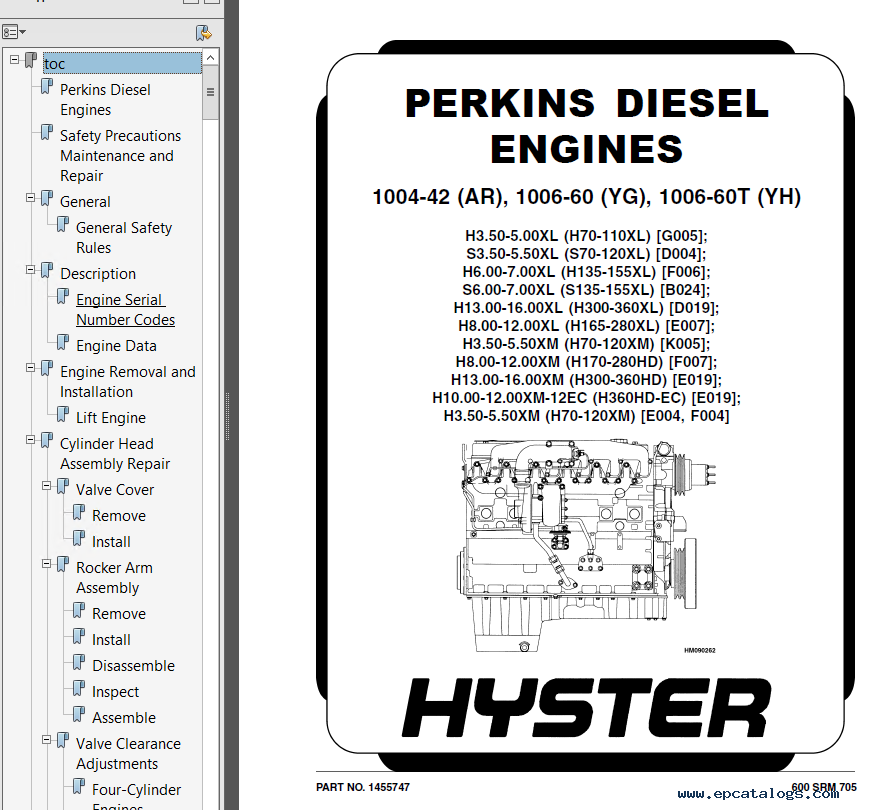Click the PERKINS DIESEL ENGINES page title
The image size is (890, 810).
[587, 126]
